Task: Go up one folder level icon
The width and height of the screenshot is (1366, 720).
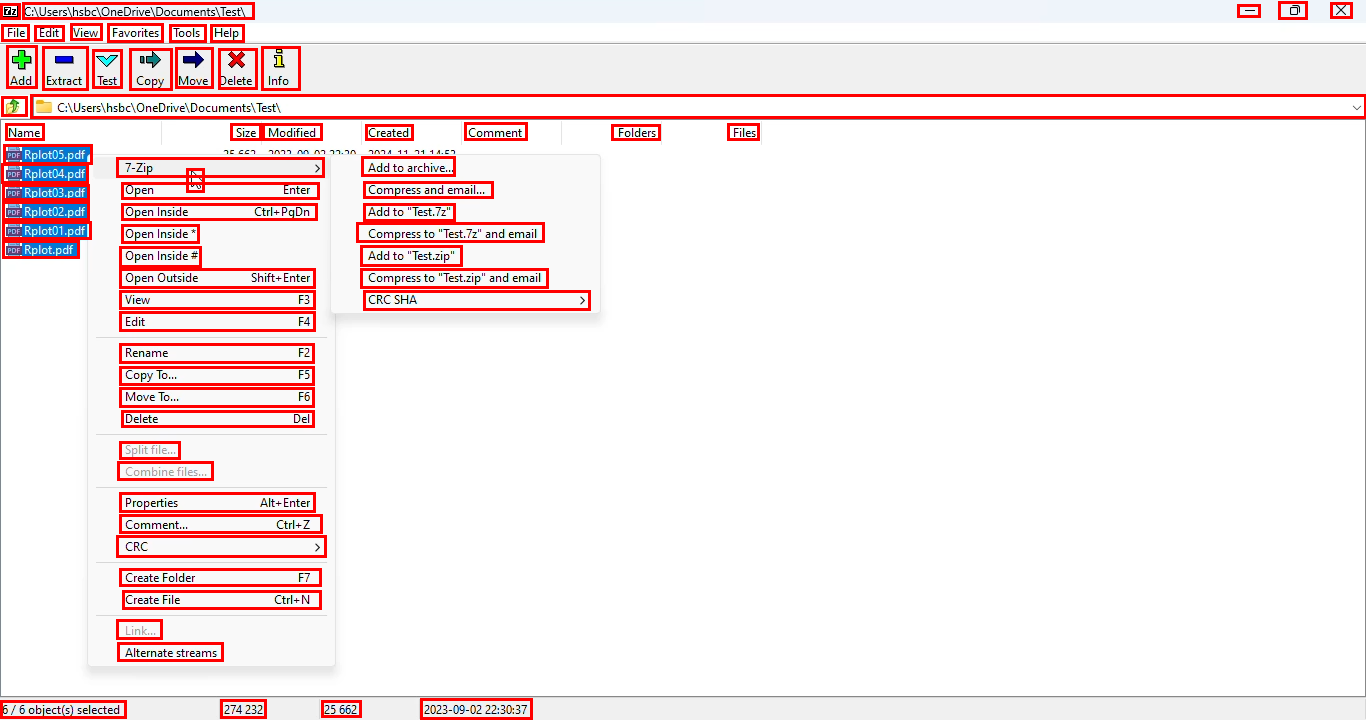Action: [13, 106]
